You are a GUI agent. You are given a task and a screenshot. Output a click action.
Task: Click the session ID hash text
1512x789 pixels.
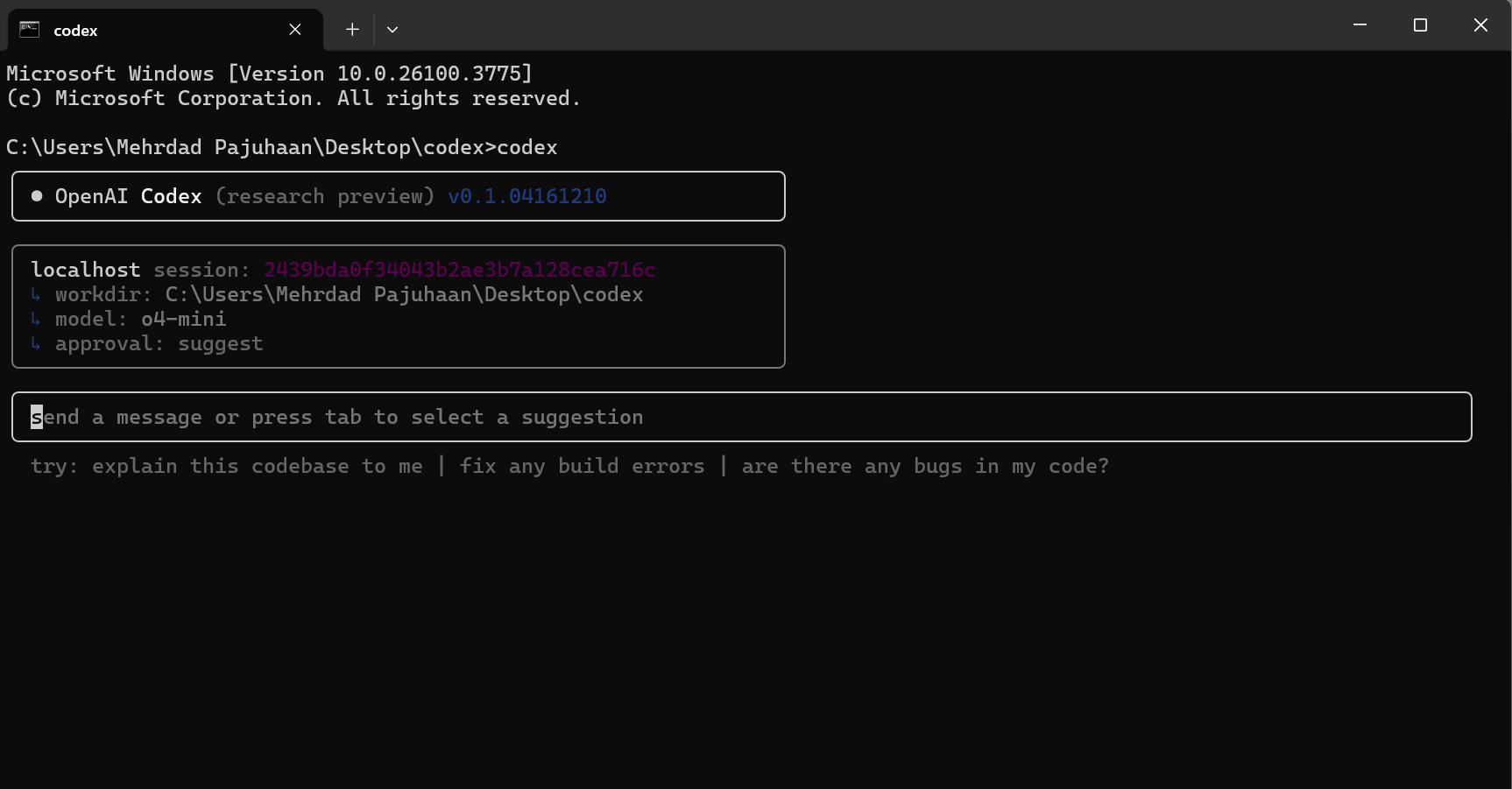click(x=460, y=270)
